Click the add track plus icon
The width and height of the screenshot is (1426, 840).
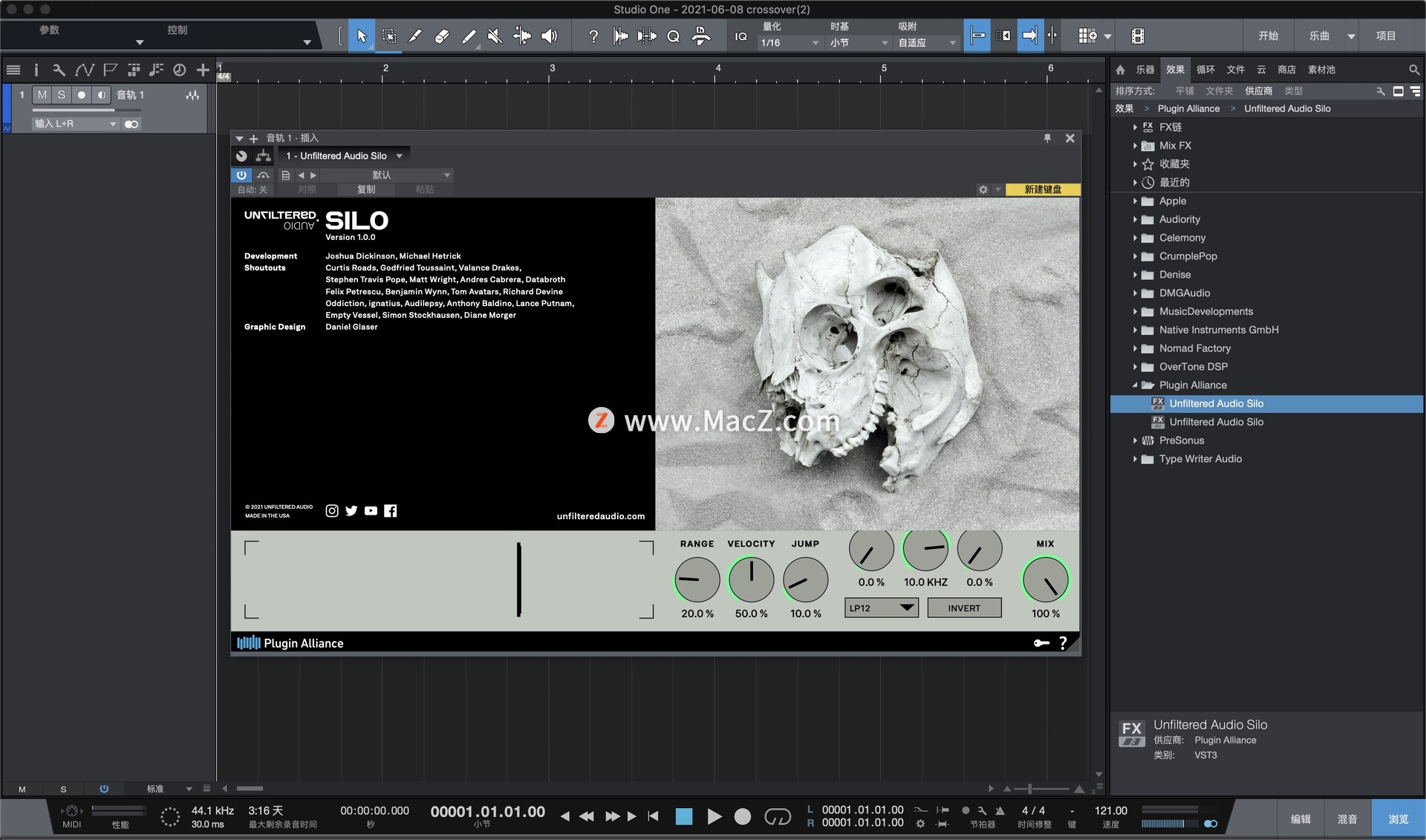pyautogui.click(x=203, y=70)
